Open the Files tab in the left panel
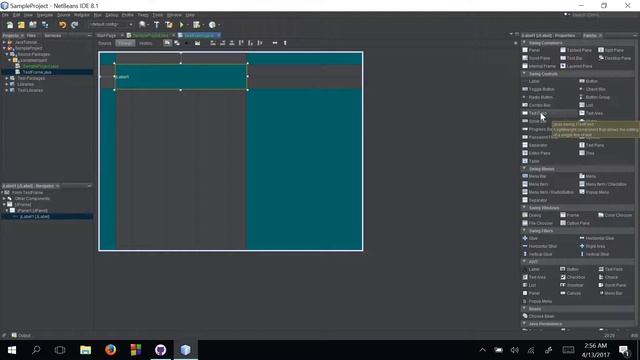The image size is (640, 360). (x=31, y=36)
